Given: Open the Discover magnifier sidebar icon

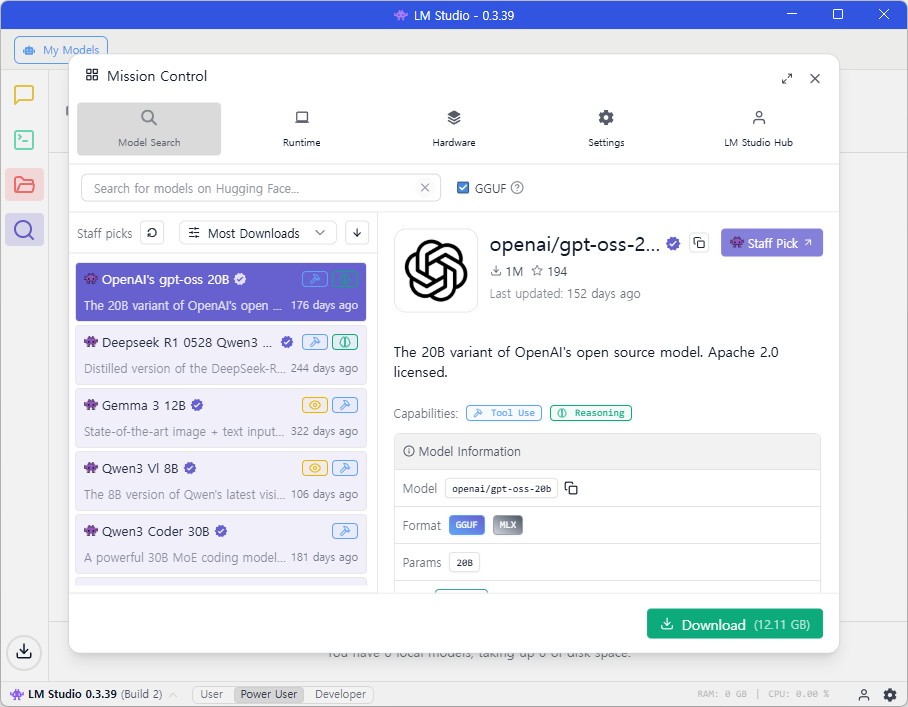Looking at the screenshot, I should pos(24,230).
